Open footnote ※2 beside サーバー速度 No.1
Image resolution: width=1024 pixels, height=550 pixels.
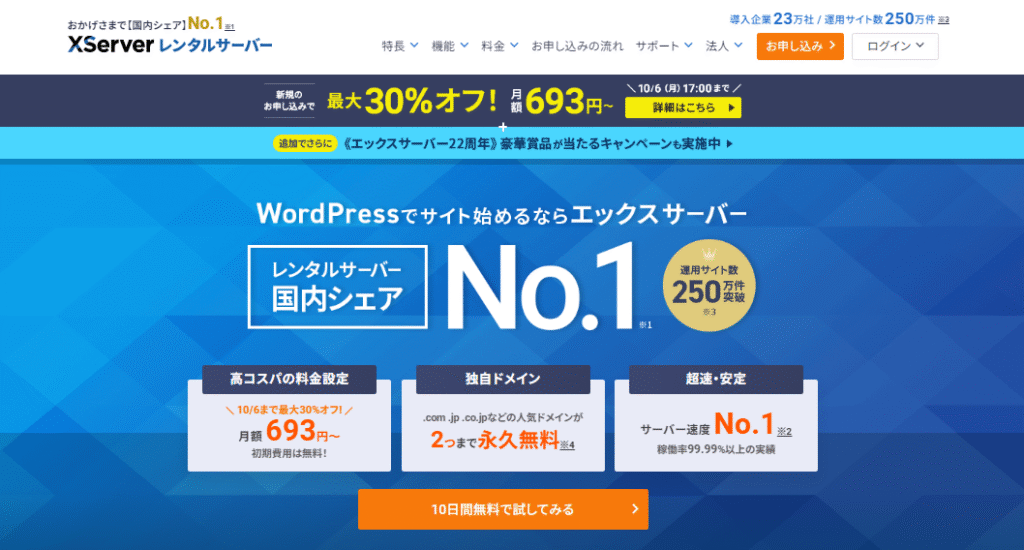pyautogui.click(x=784, y=432)
